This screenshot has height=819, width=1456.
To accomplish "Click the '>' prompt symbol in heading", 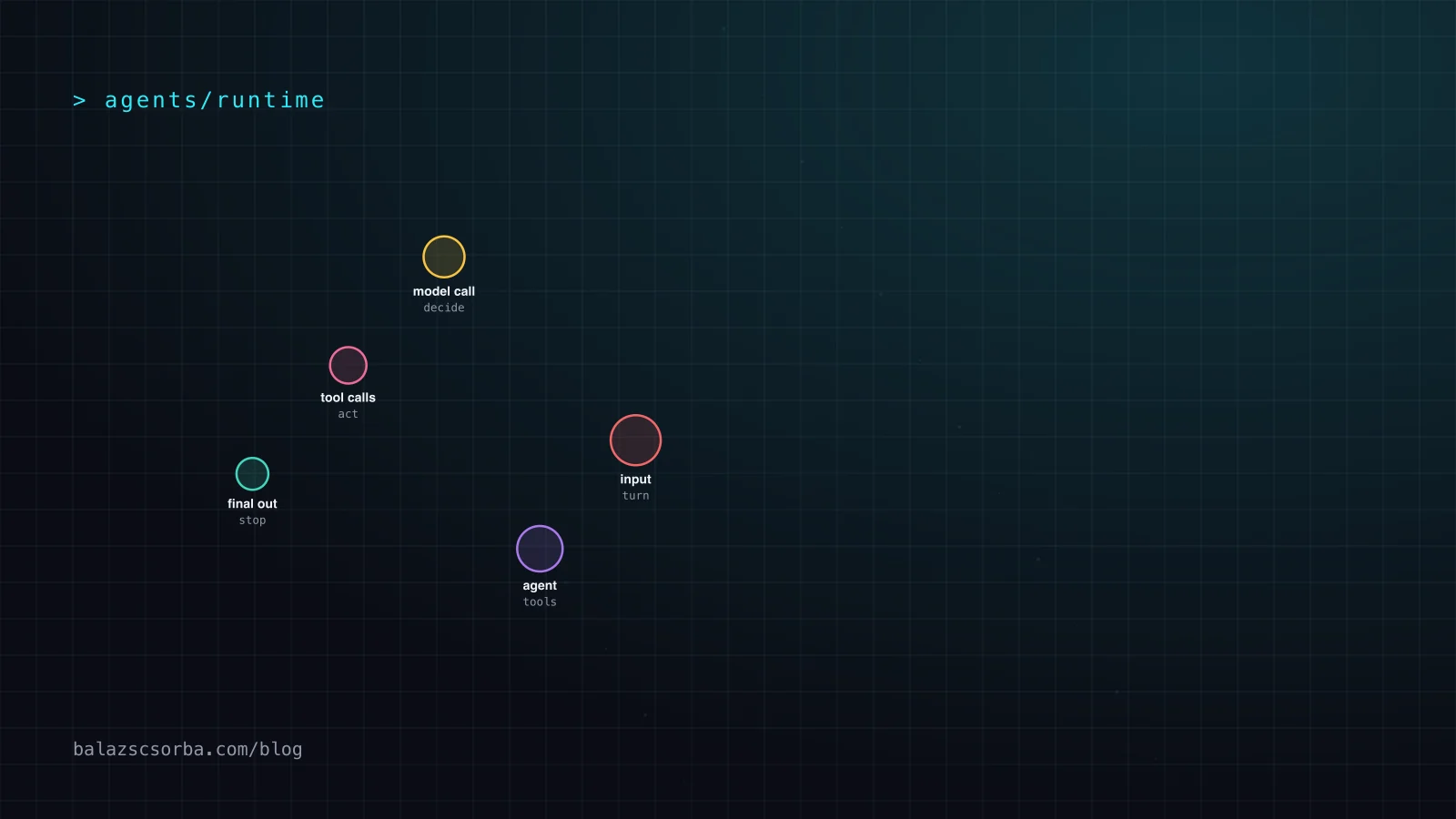I will [x=79, y=100].
